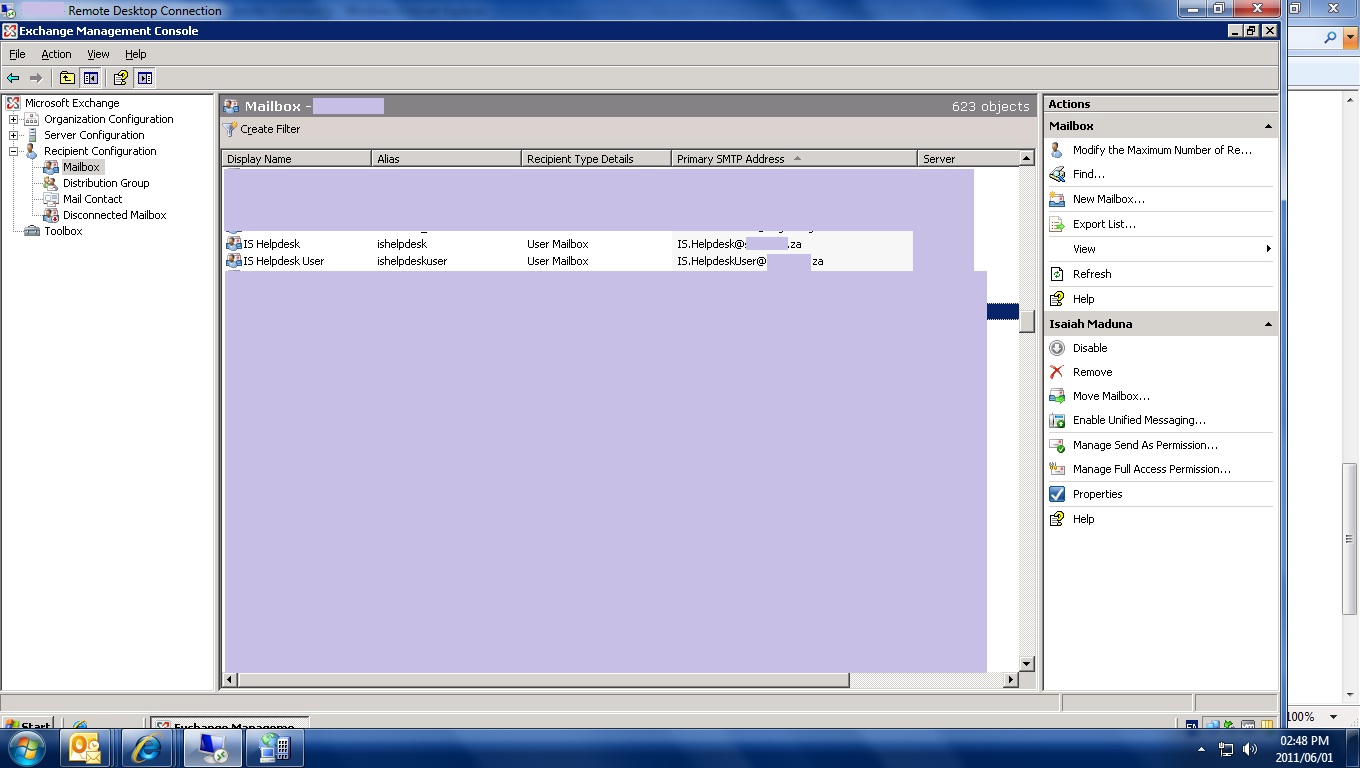Toggle the Show/Hide Console Tree button
Screen dimensions: 1360x768
tap(91, 78)
